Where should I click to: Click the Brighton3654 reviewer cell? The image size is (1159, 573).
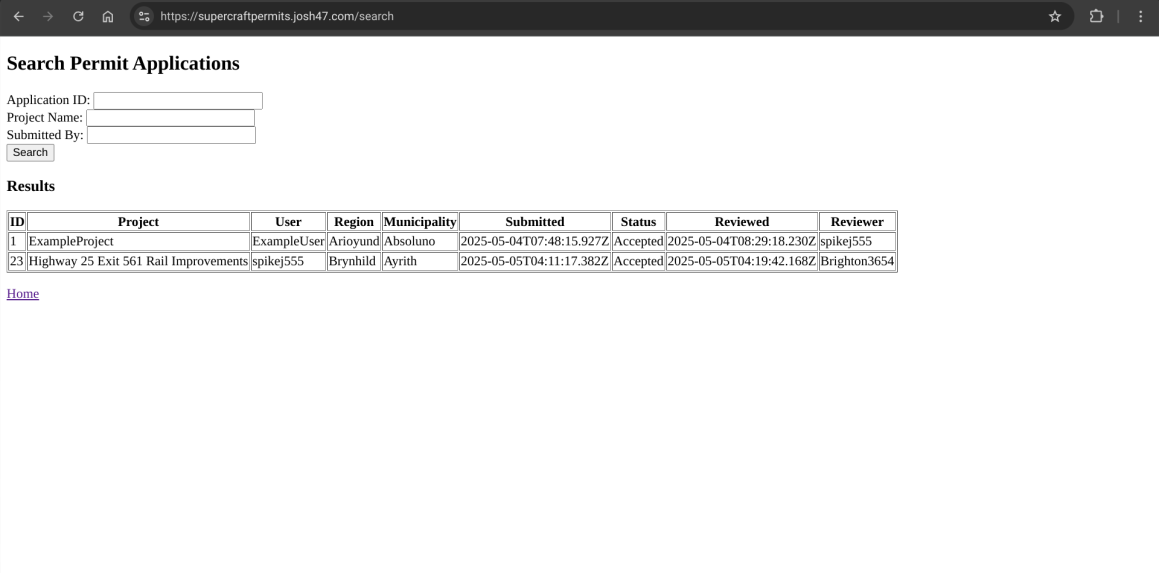pos(857,261)
